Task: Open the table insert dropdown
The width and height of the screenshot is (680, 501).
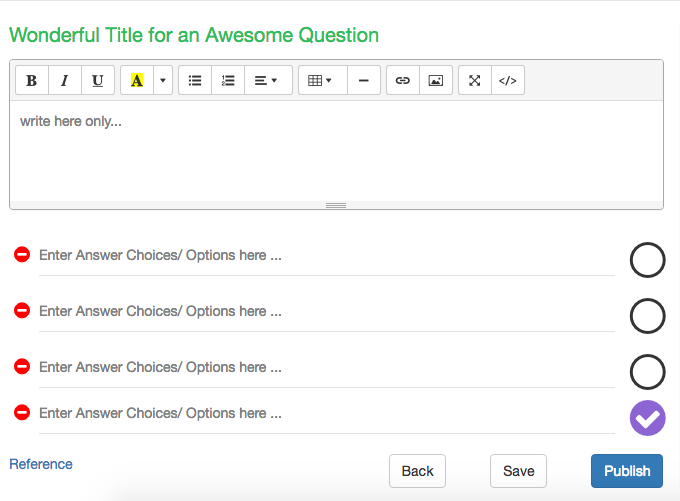Action: pyautogui.click(x=321, y=81)
